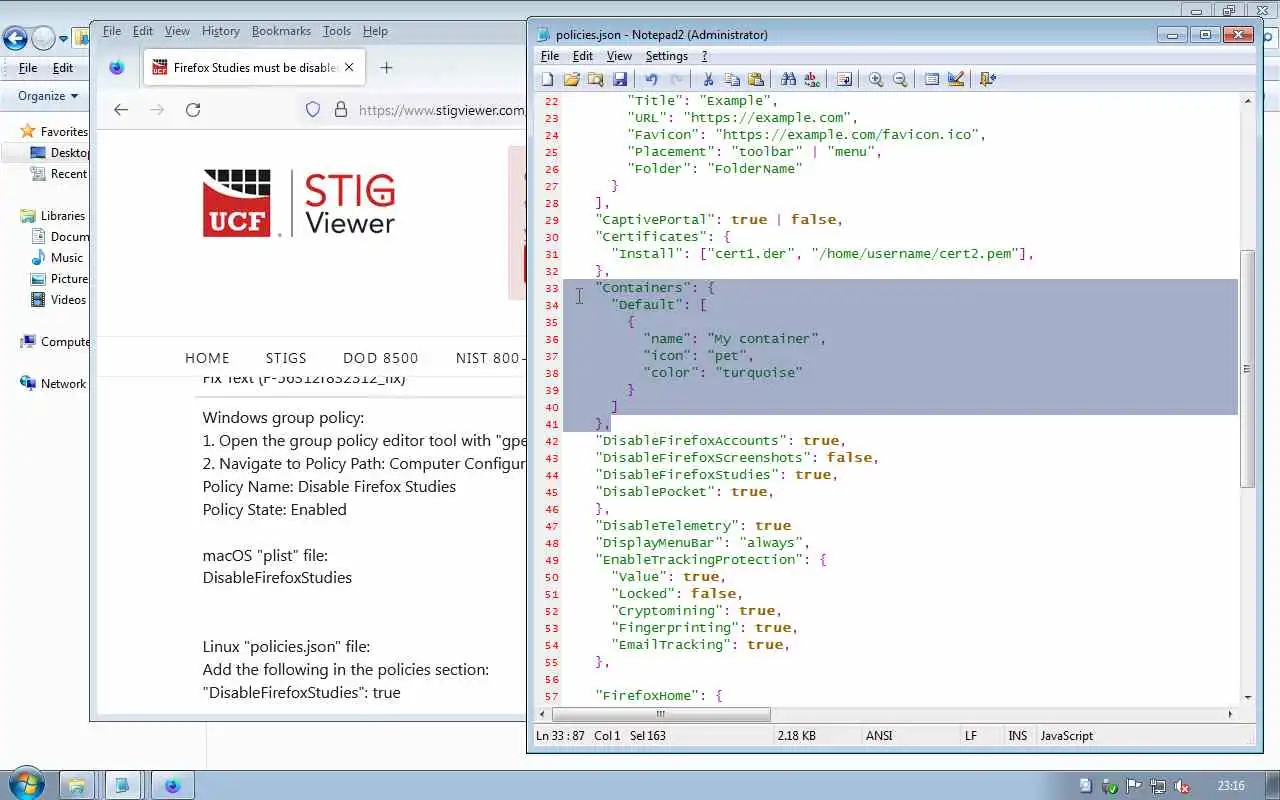The height and width of the screenshot is (800, 1280).
Task: Open a new tab in Firefox
Action: 386,67
